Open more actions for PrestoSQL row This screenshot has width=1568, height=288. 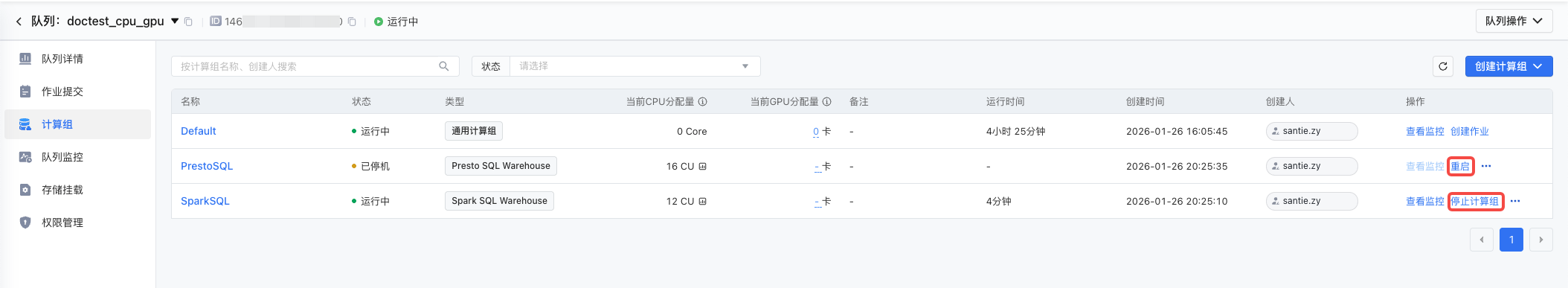[1486, 166]
